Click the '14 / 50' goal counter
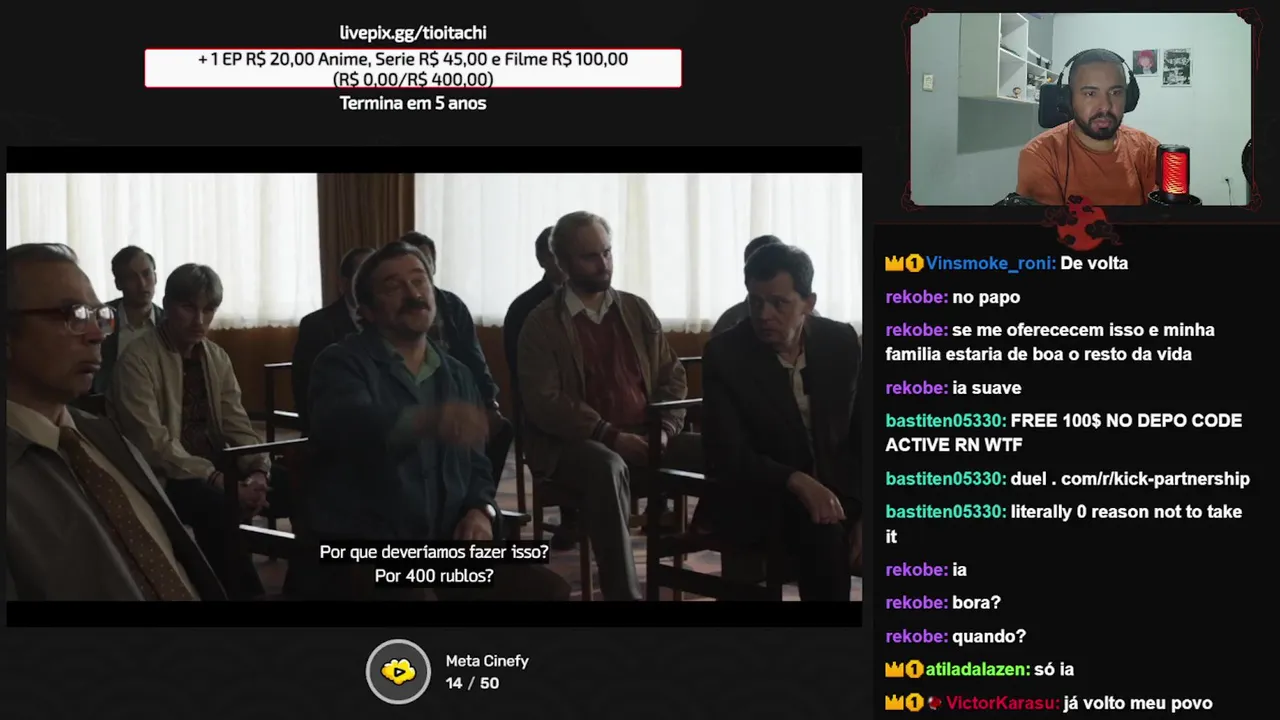This screenshot has width=1280, height=720. (472, 683)
